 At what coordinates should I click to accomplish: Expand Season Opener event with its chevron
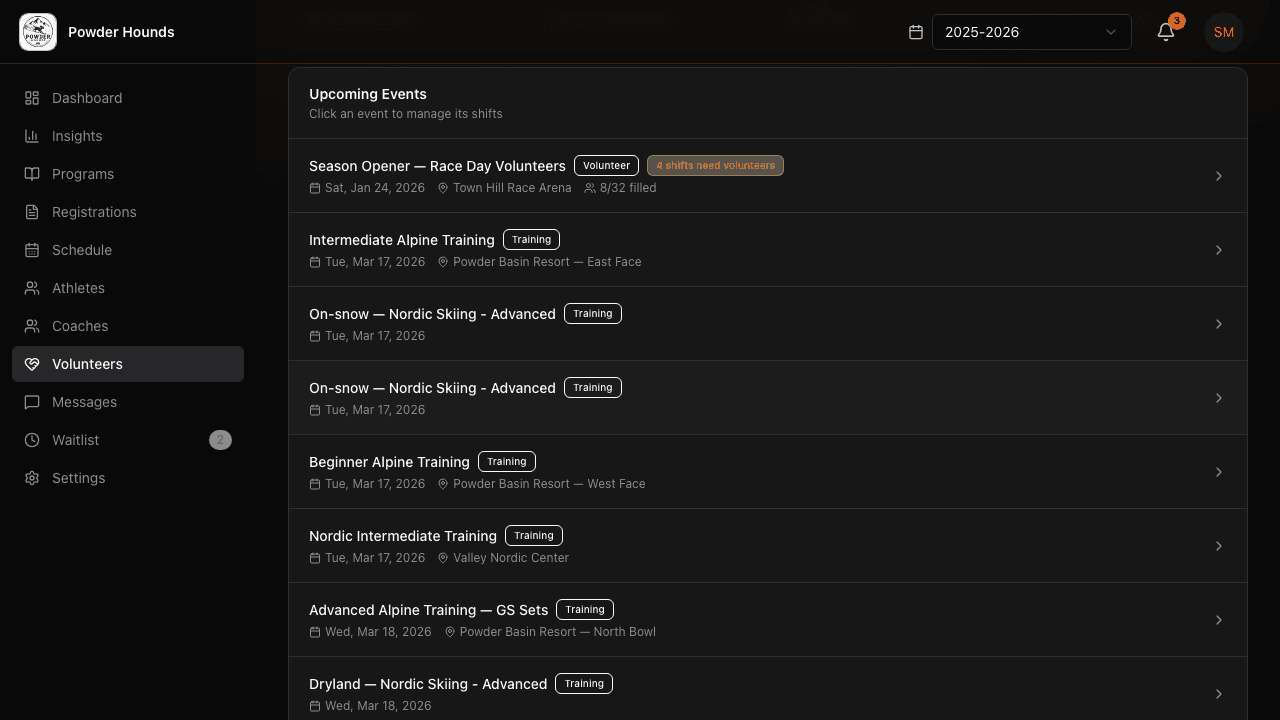pyautogui.click(x=1219, y=176)
